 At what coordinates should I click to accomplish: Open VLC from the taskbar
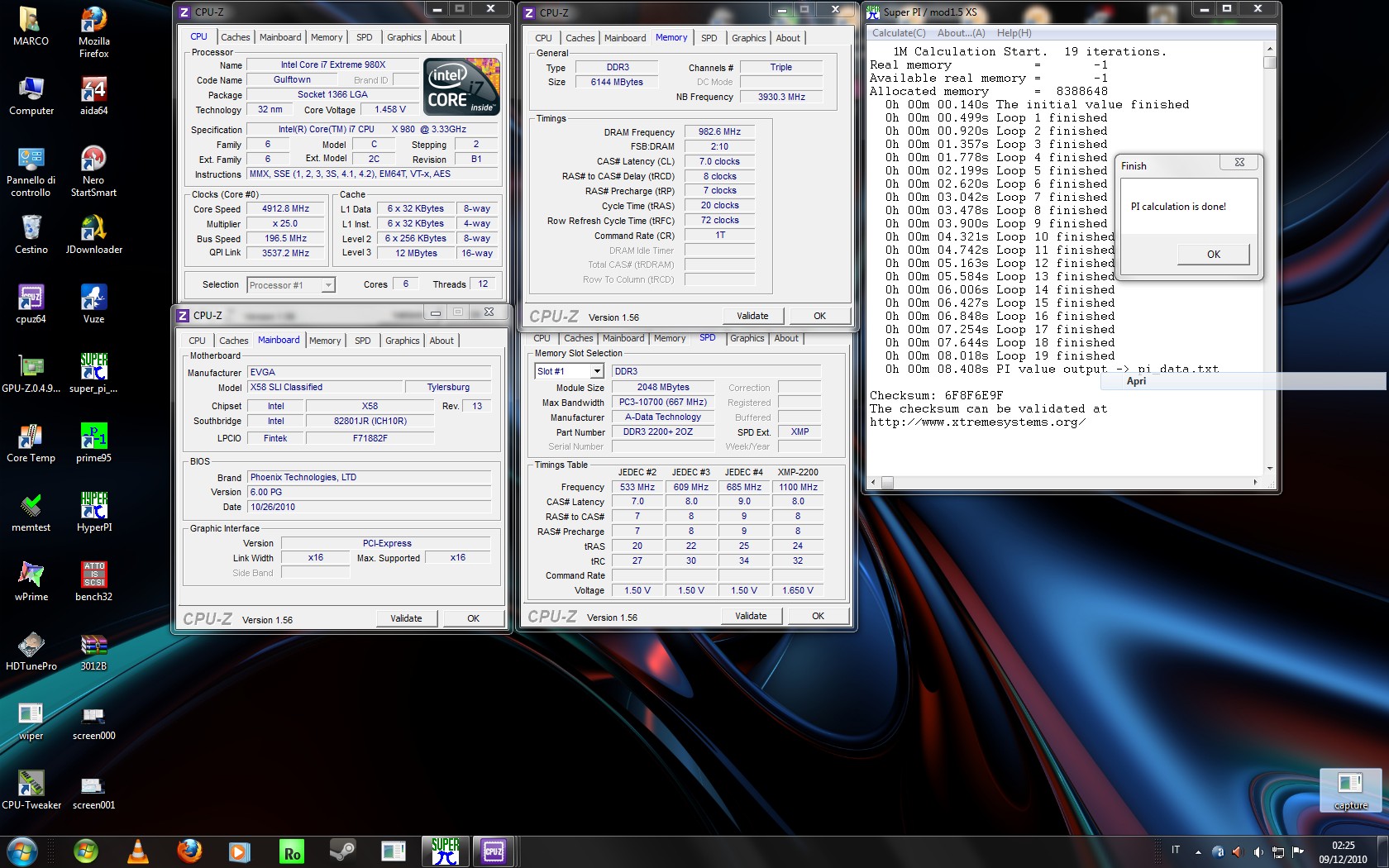tap(137, 851)
